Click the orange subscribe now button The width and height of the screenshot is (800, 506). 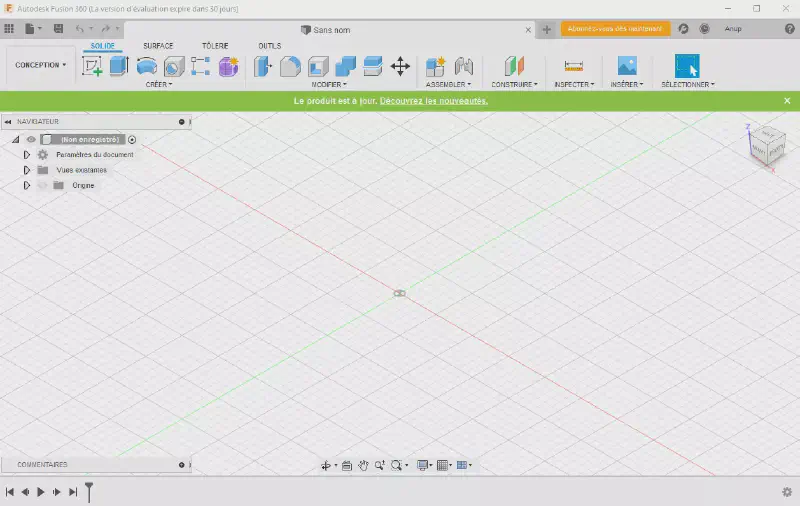click(x=614, y=29)
